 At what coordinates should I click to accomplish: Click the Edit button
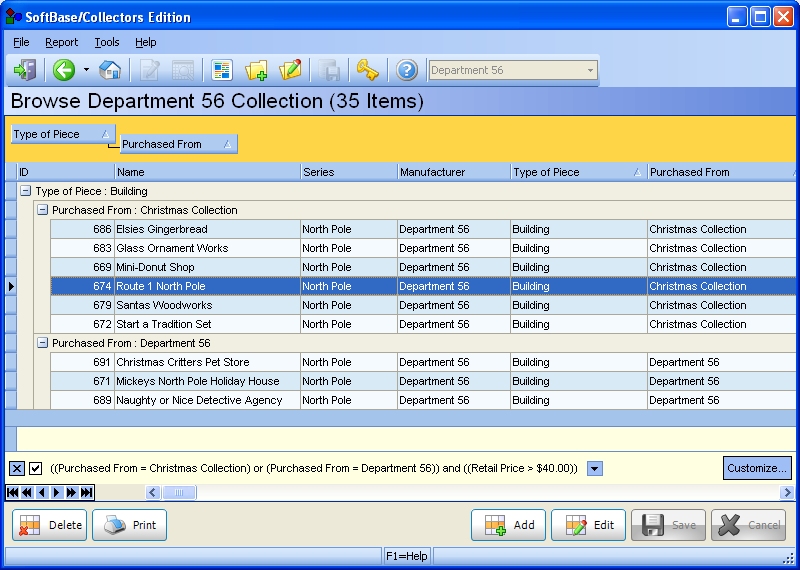[588, 525]
